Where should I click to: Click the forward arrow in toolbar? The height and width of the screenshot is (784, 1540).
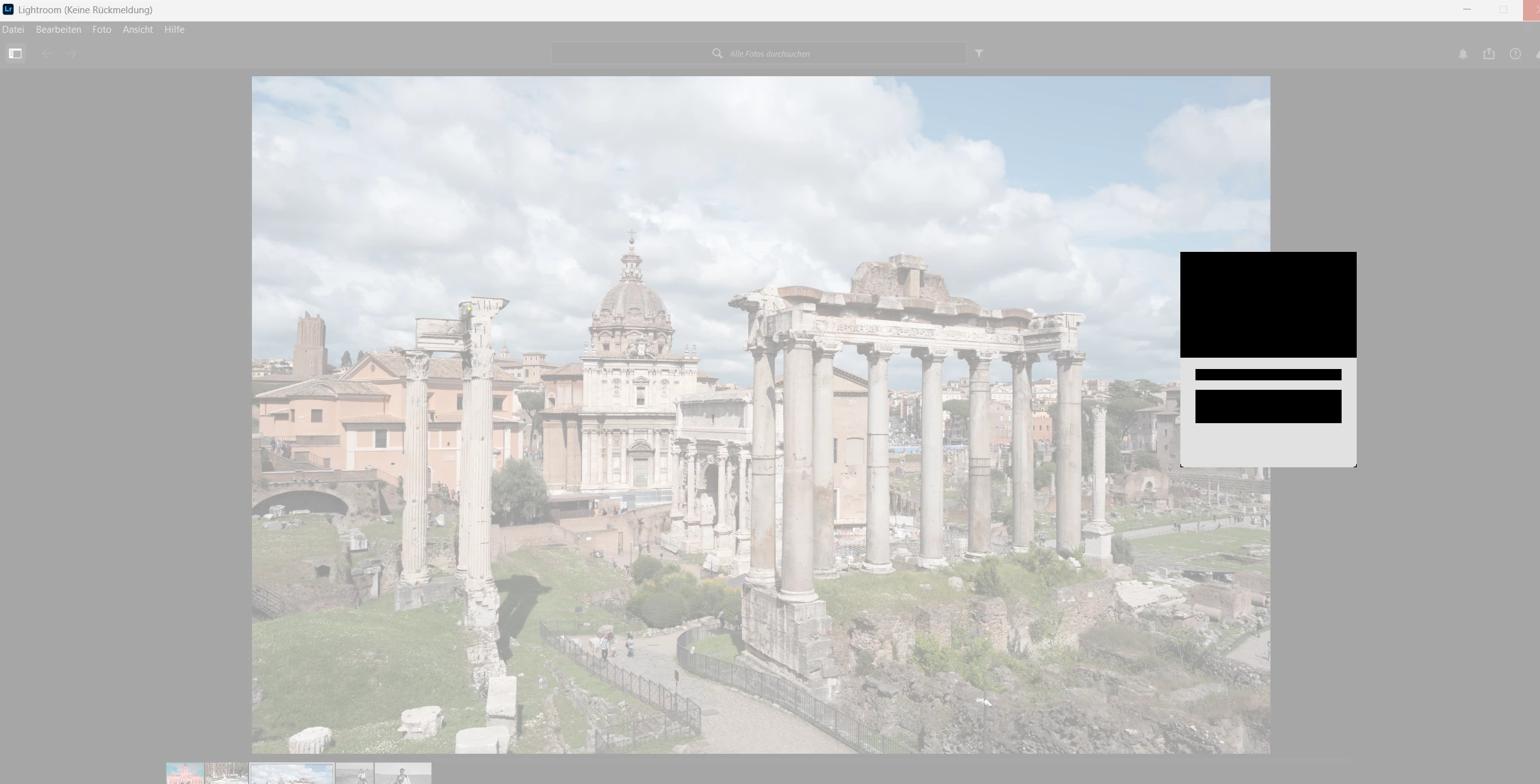[71, 54]
